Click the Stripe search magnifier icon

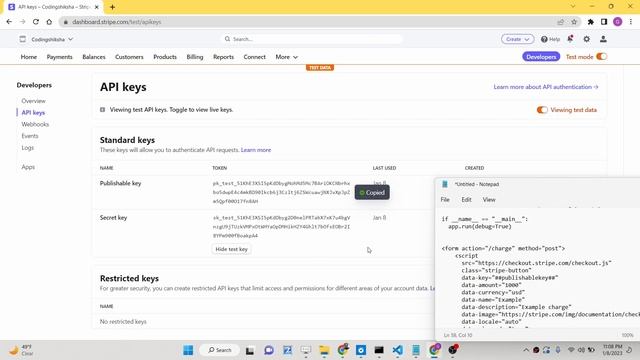pyautogui.click(x=227, y=39)
